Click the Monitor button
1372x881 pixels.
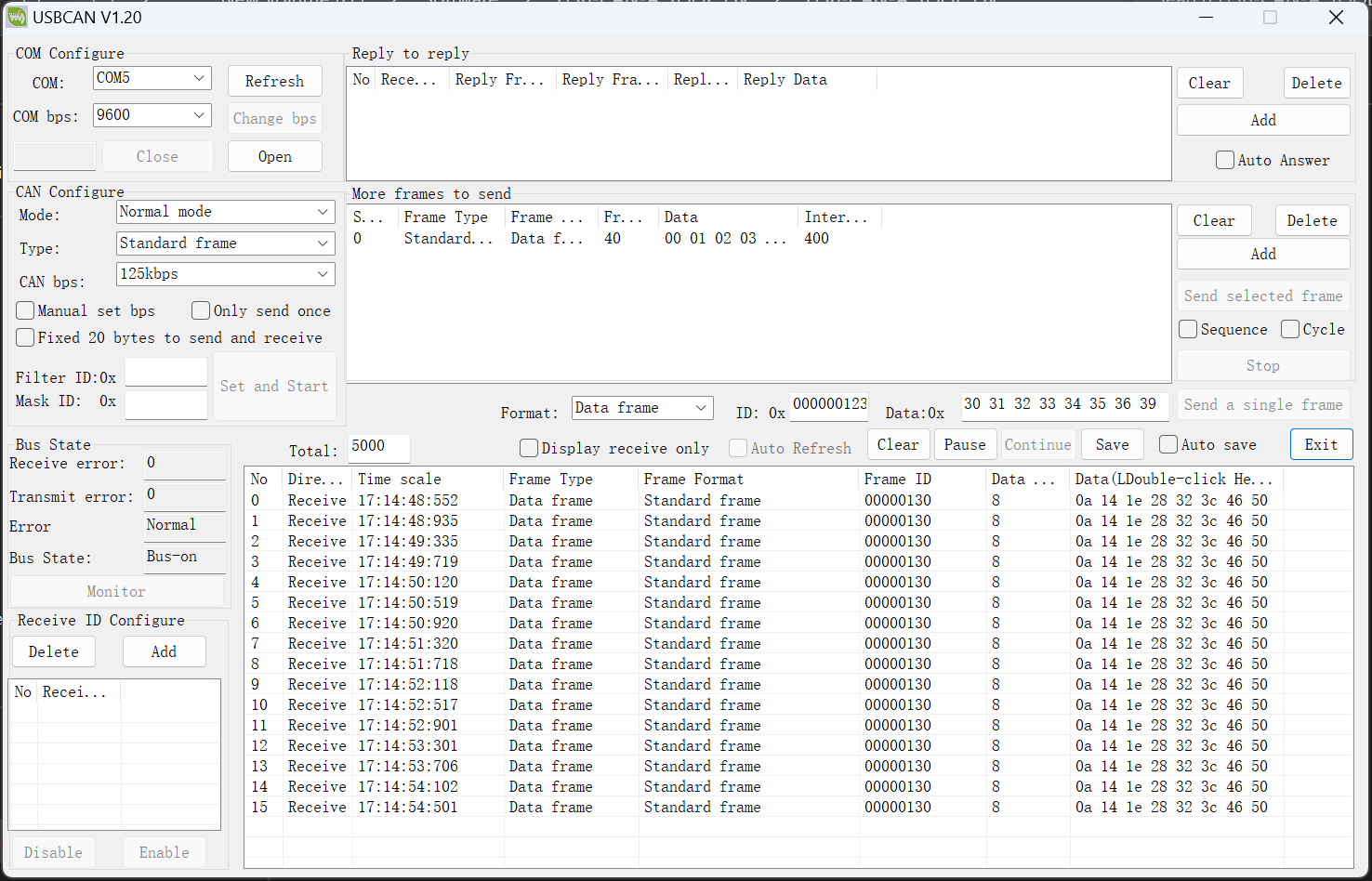(115, 591)
